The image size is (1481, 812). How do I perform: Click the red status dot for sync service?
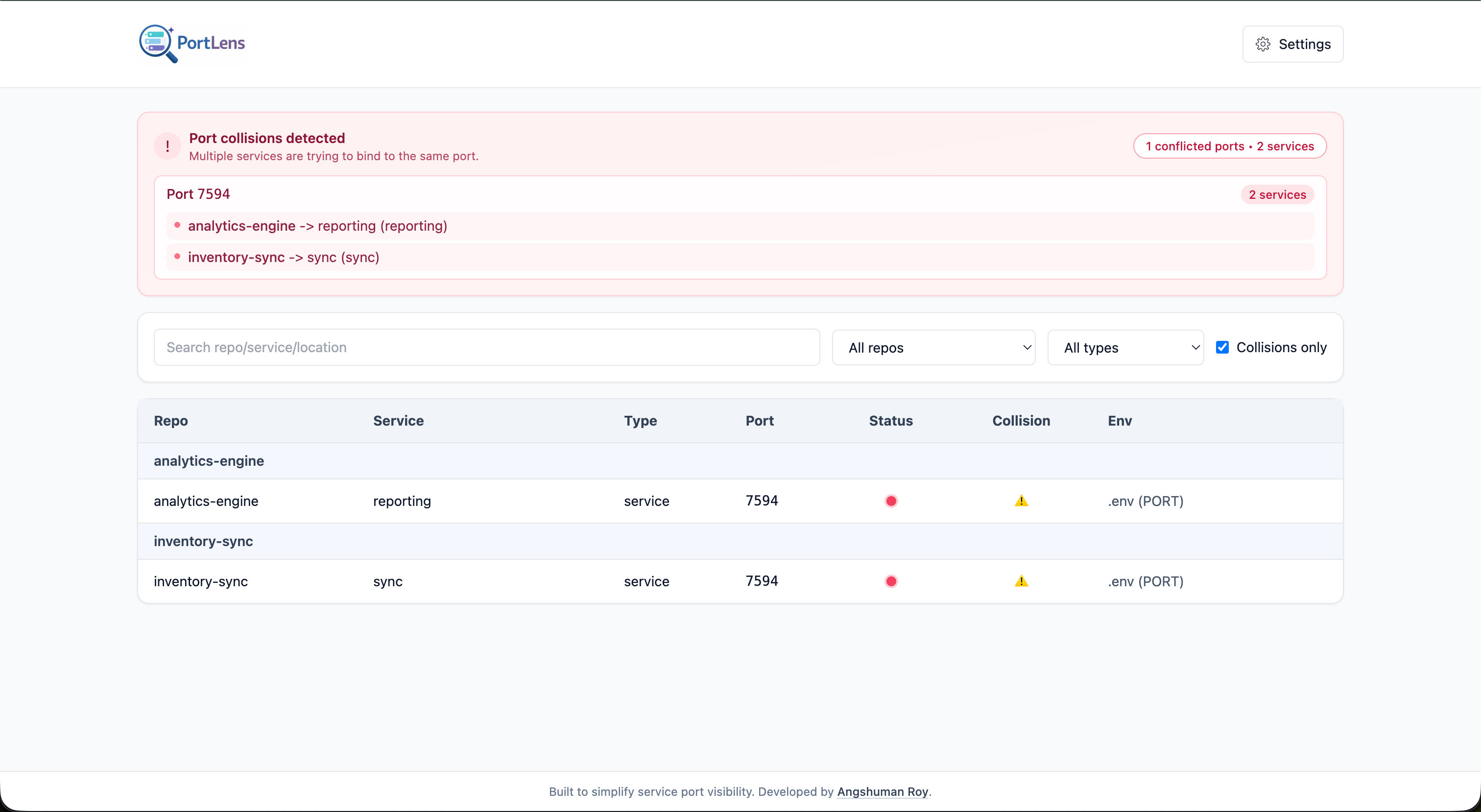point(891,581)
